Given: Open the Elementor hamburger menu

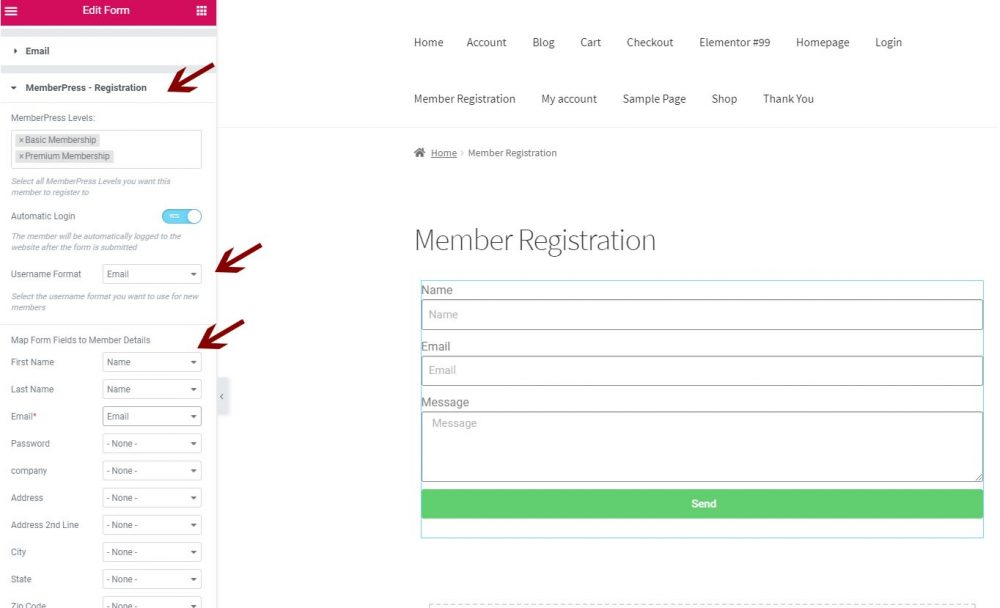Looking at the screenshot, I should [x=11, y=11].
